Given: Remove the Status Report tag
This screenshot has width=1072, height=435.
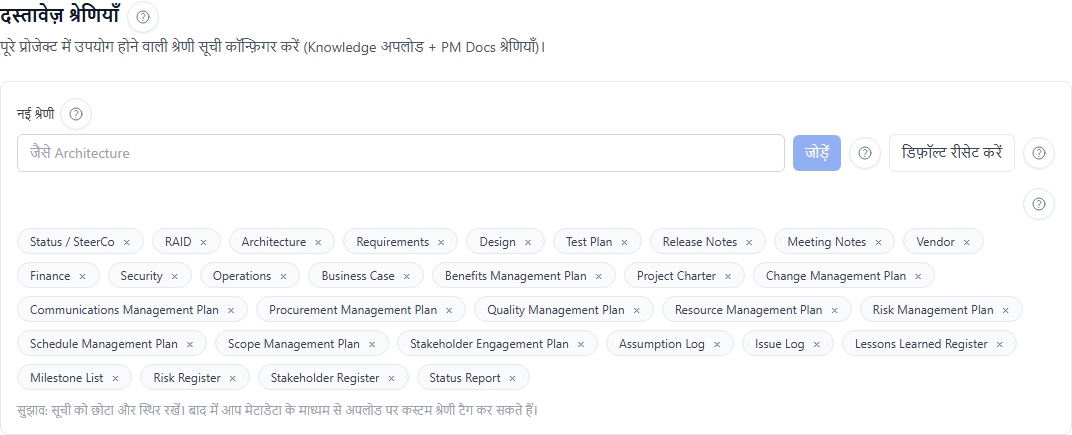Looking at the screenshot, I should (x=513, y=378).
